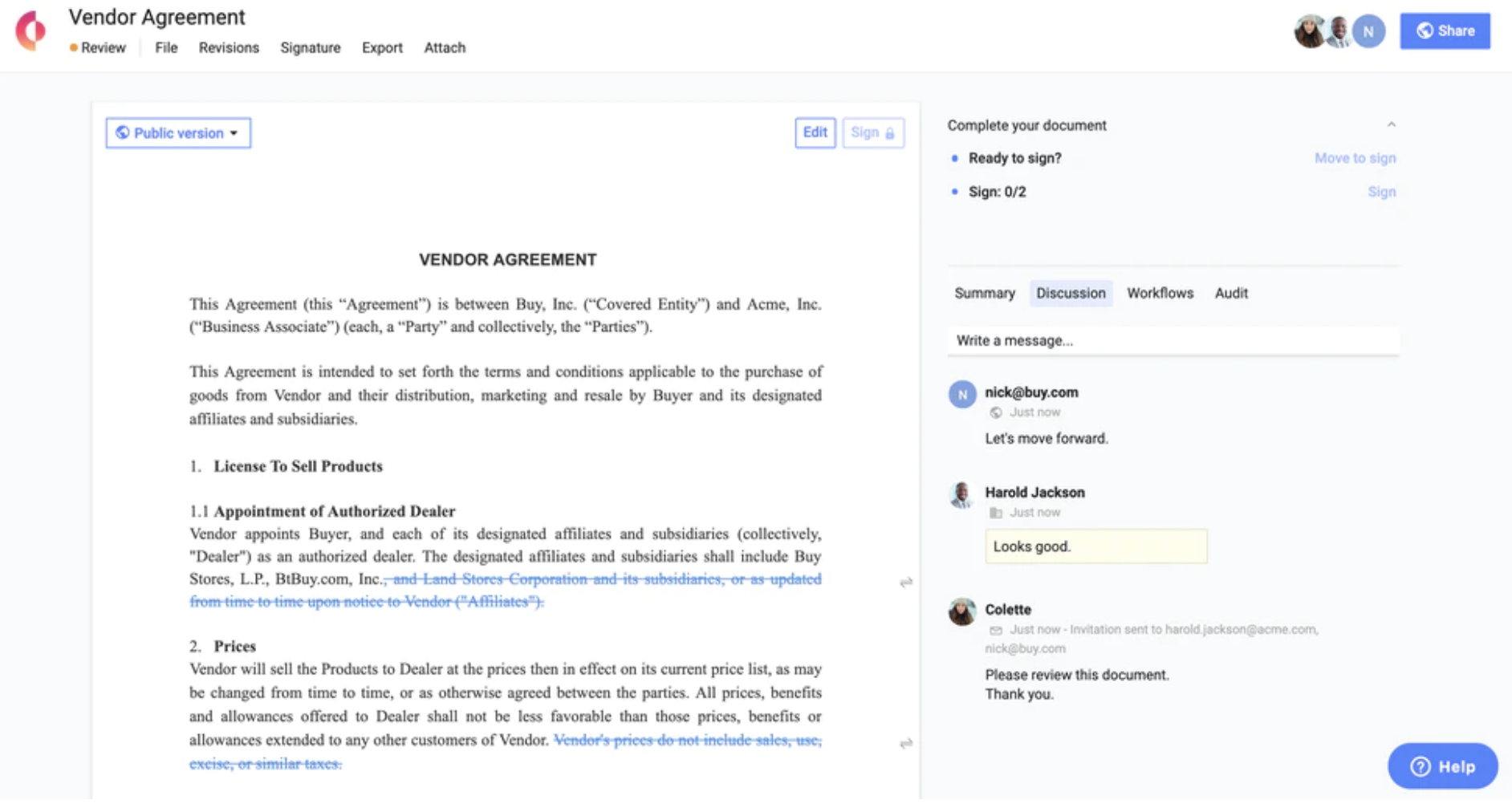Click the Let's move forward. message
Viewport: 1512px width, 804px height.
click(x=1047, y=438)
